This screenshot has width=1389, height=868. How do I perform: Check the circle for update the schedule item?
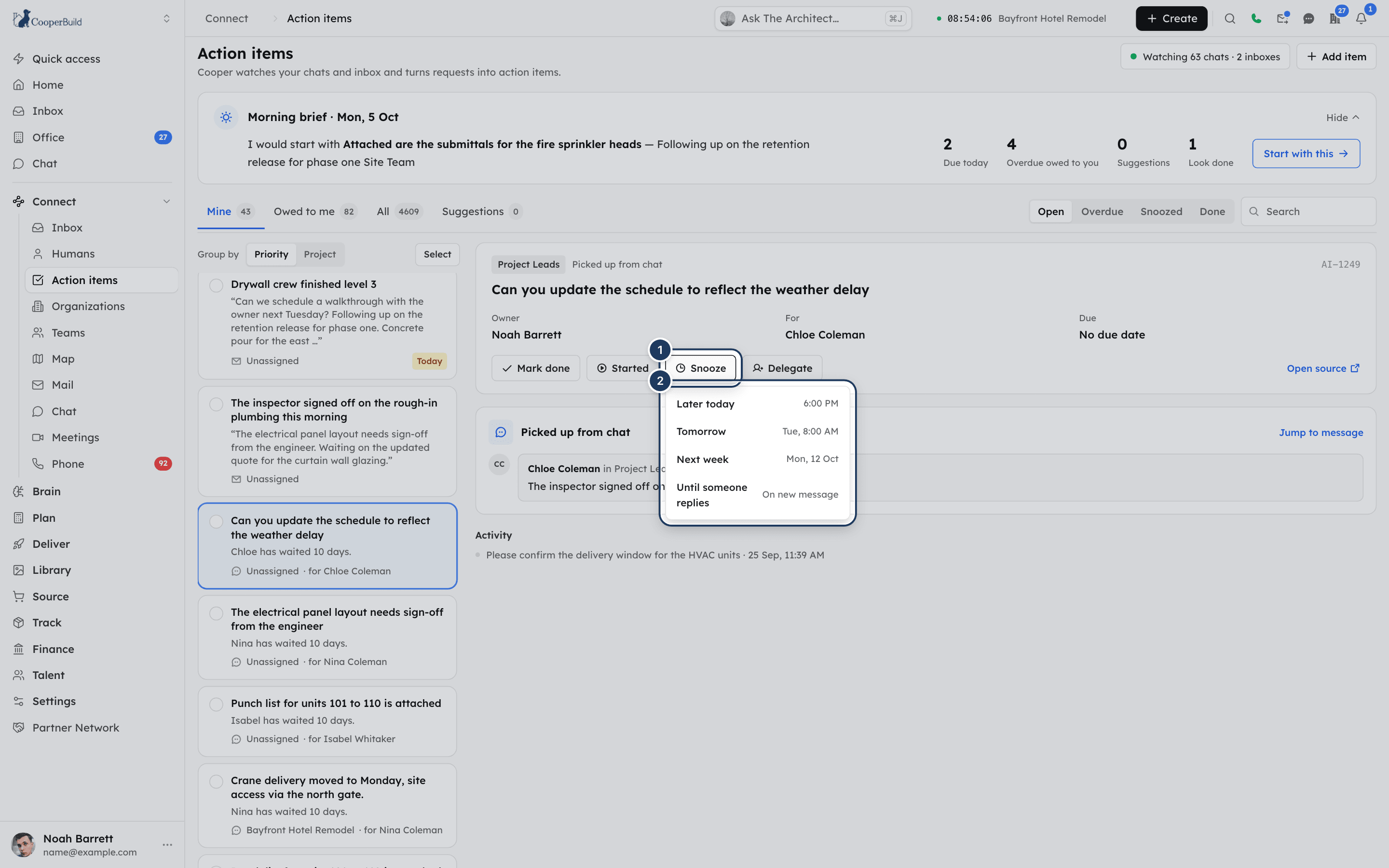(x=216, y=521)
